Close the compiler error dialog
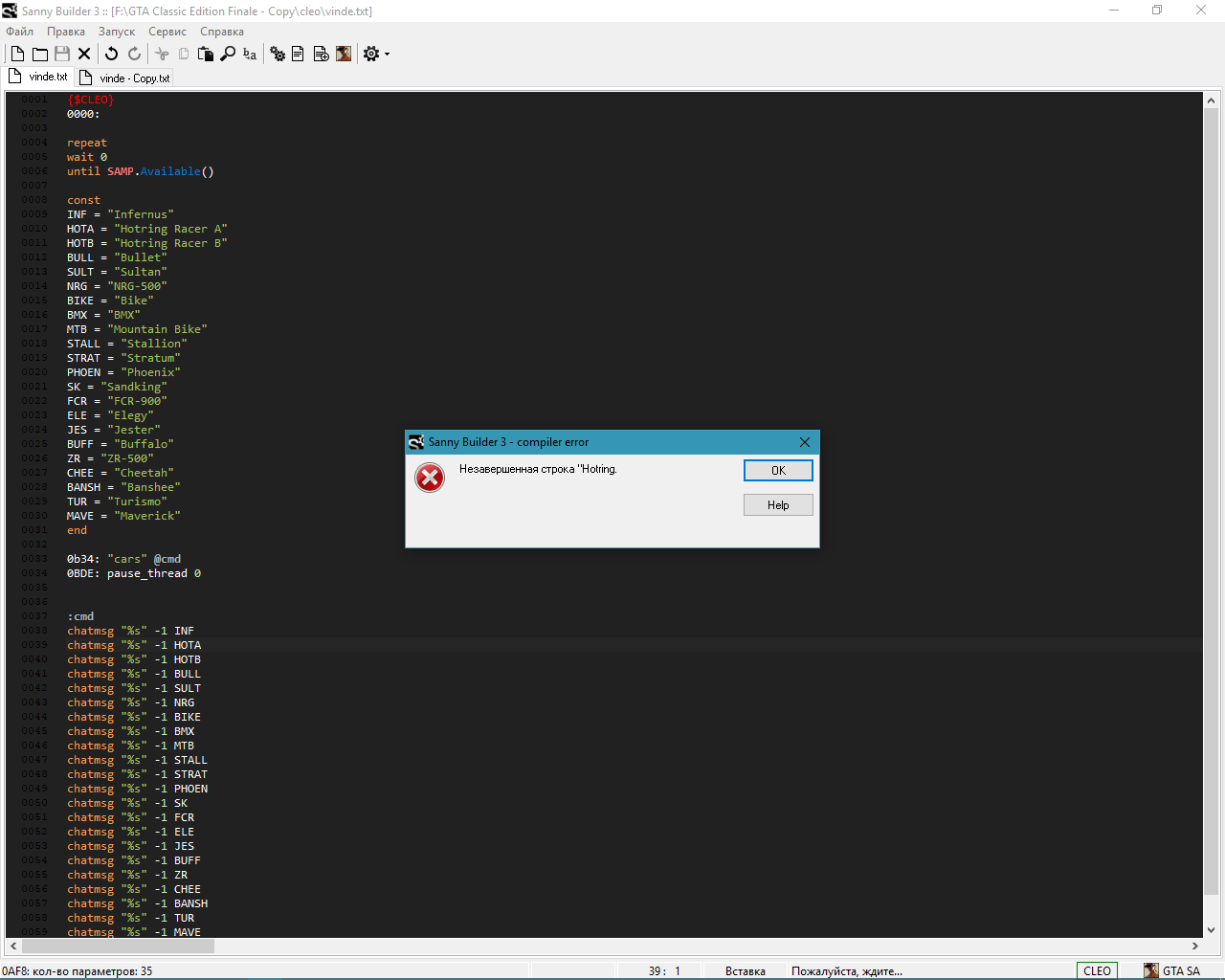This screenshot has width=1225, height=980. click(x=805, y=442)
